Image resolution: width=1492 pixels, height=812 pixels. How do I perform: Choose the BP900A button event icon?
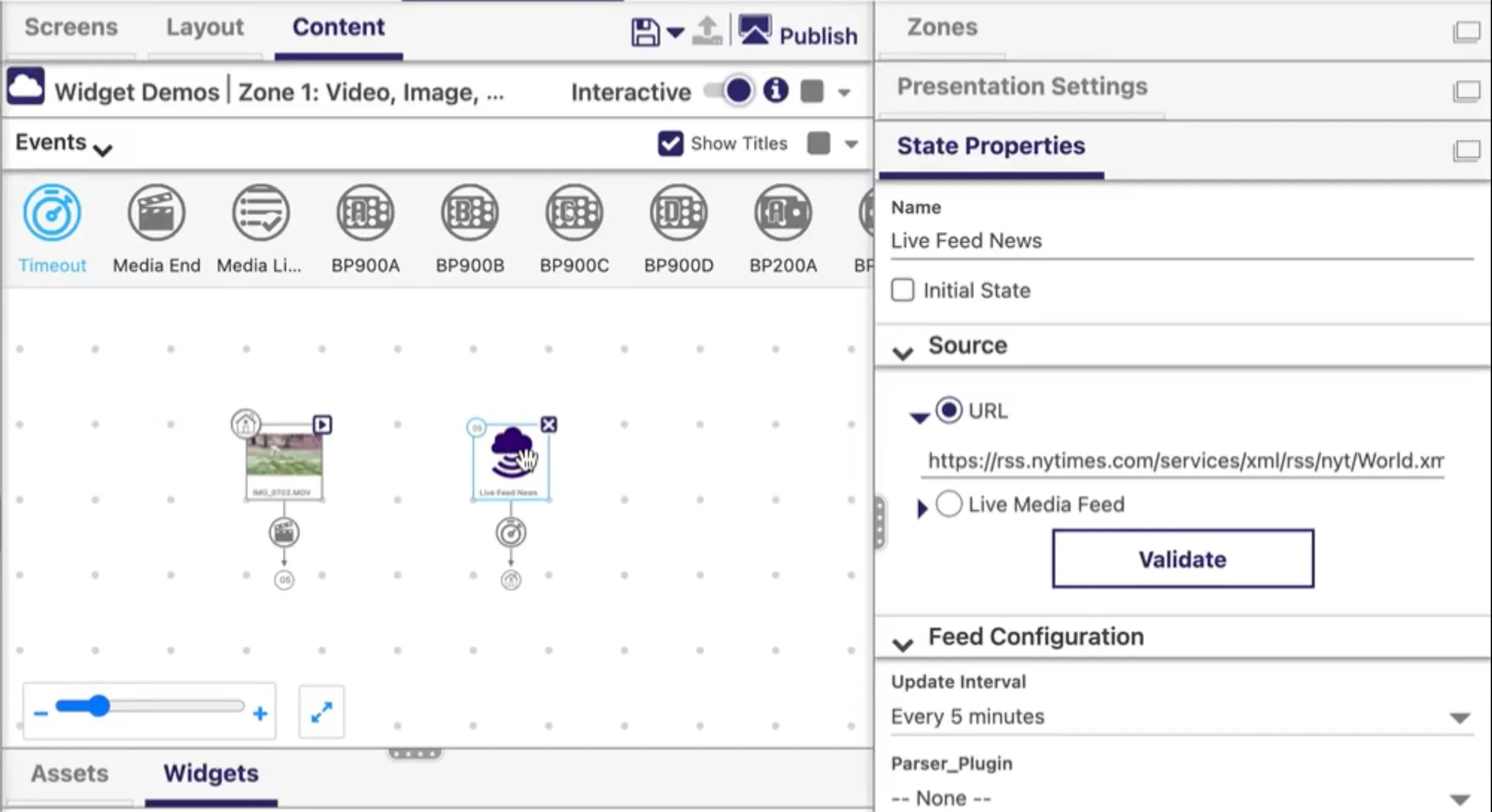[x=366, y=213]
